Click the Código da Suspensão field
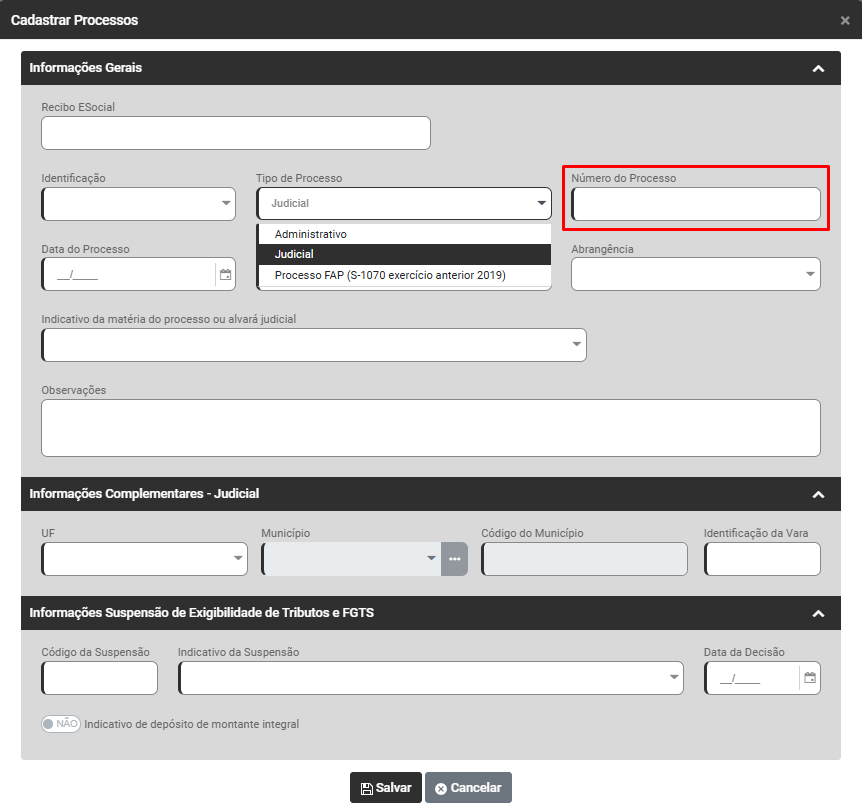The width and height of the screenshot is (862, 811). click(x=100, y=678)
